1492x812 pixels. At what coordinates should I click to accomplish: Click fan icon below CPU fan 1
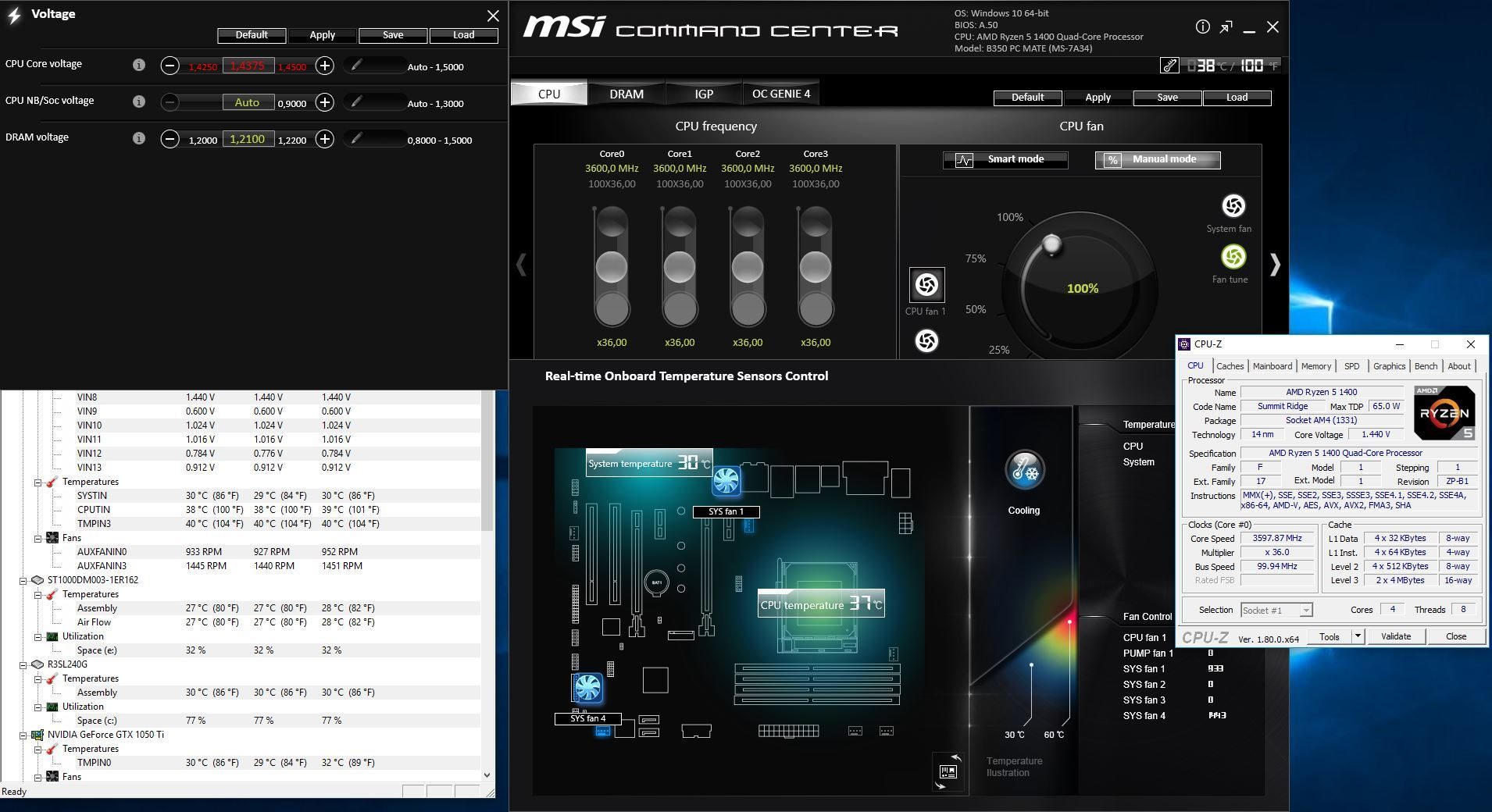[926, 341]
